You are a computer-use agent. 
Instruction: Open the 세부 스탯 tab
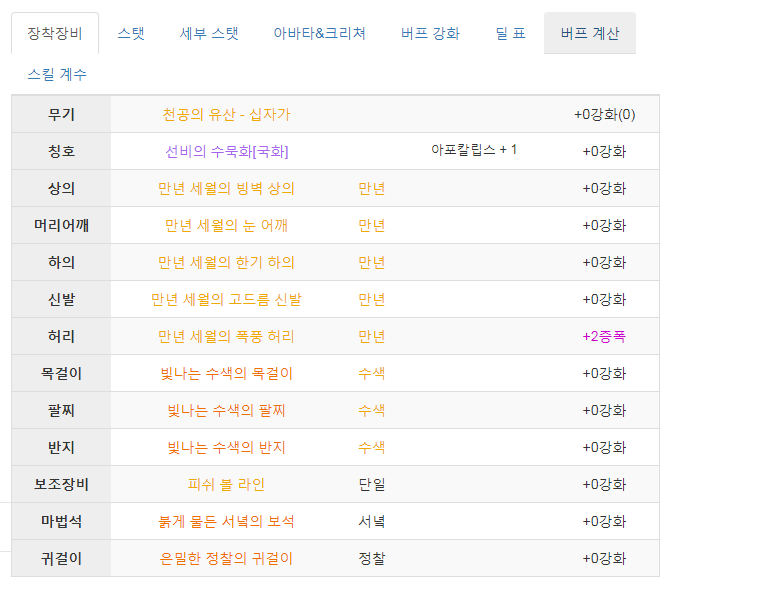point(209,33)
